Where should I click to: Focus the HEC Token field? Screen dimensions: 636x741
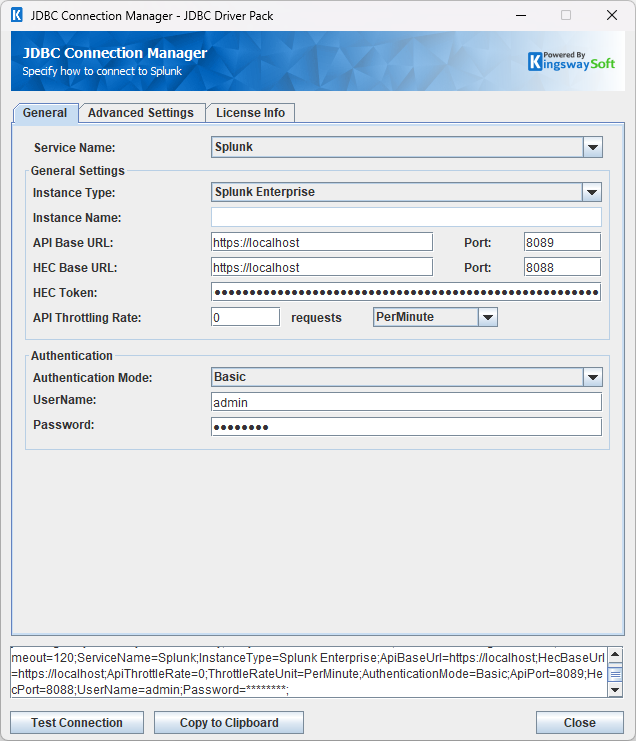pos(406,293)
